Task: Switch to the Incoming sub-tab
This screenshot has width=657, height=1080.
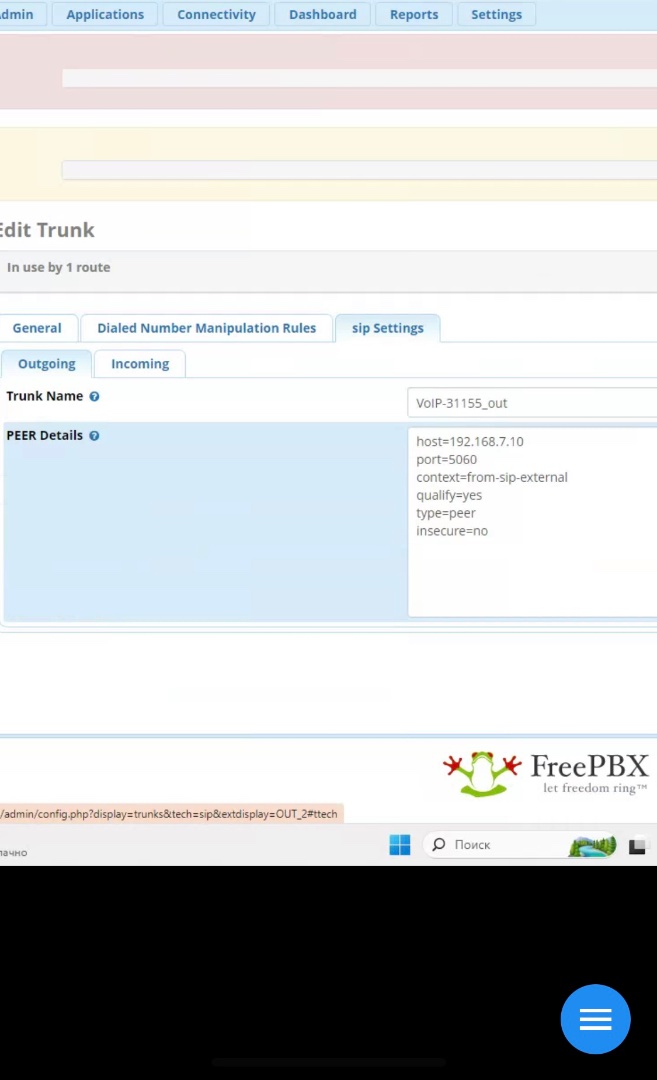Action: click(140, 364)
